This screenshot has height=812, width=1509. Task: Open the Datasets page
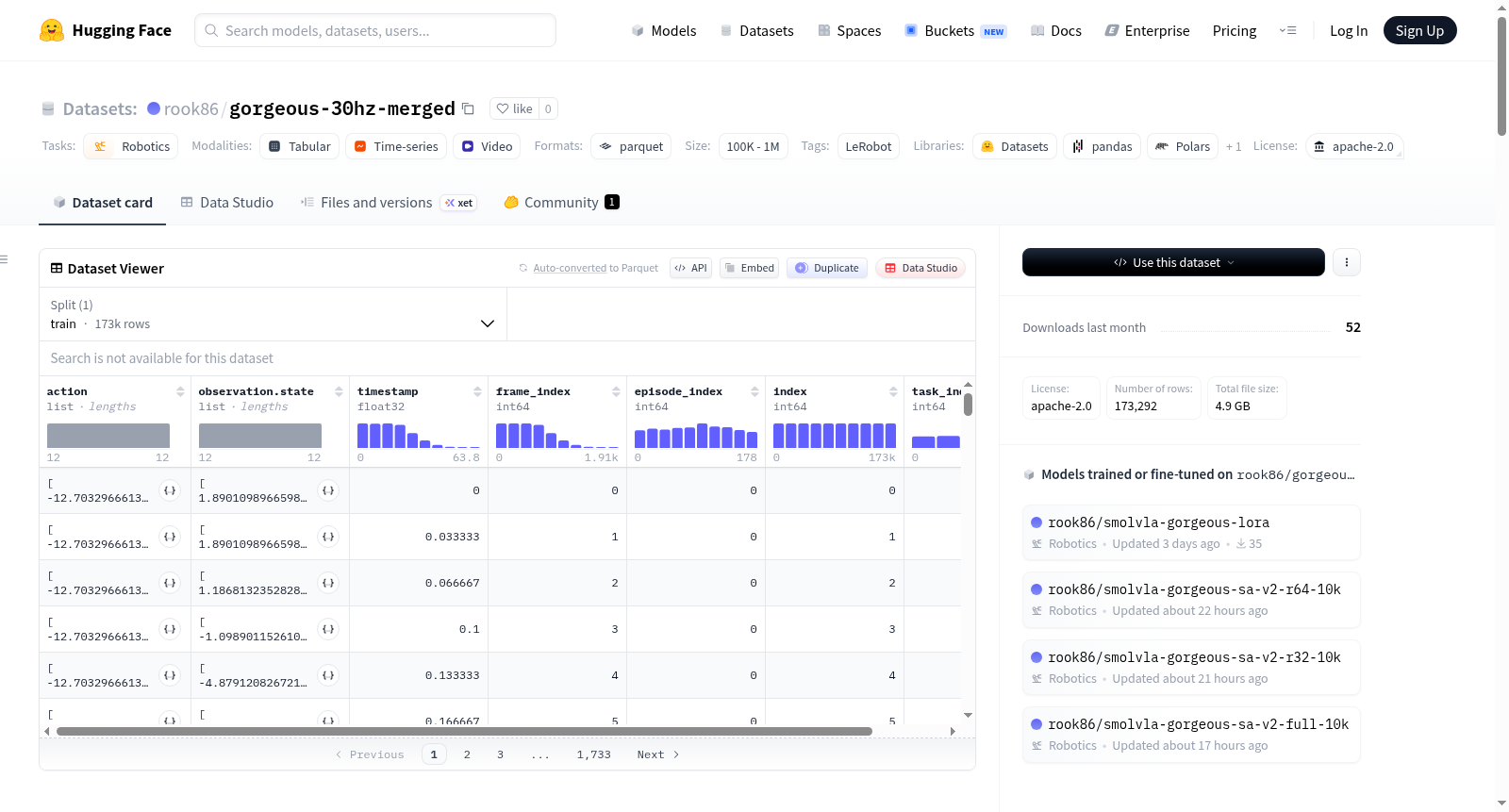[757, 30]
